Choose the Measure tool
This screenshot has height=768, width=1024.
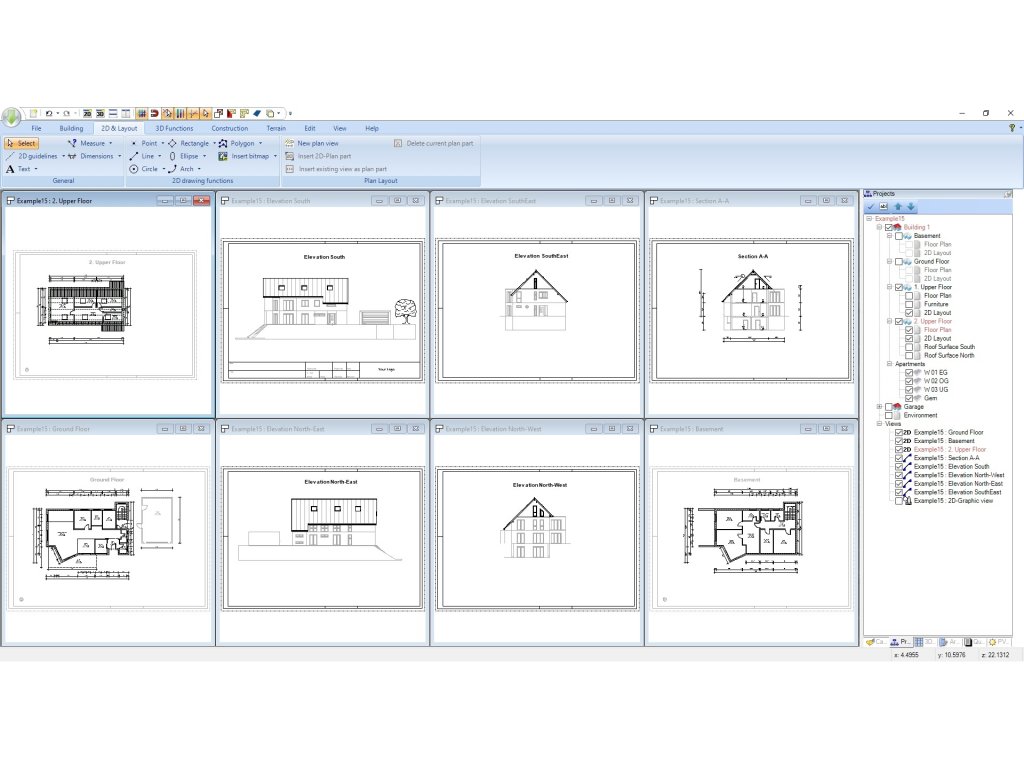90,143
